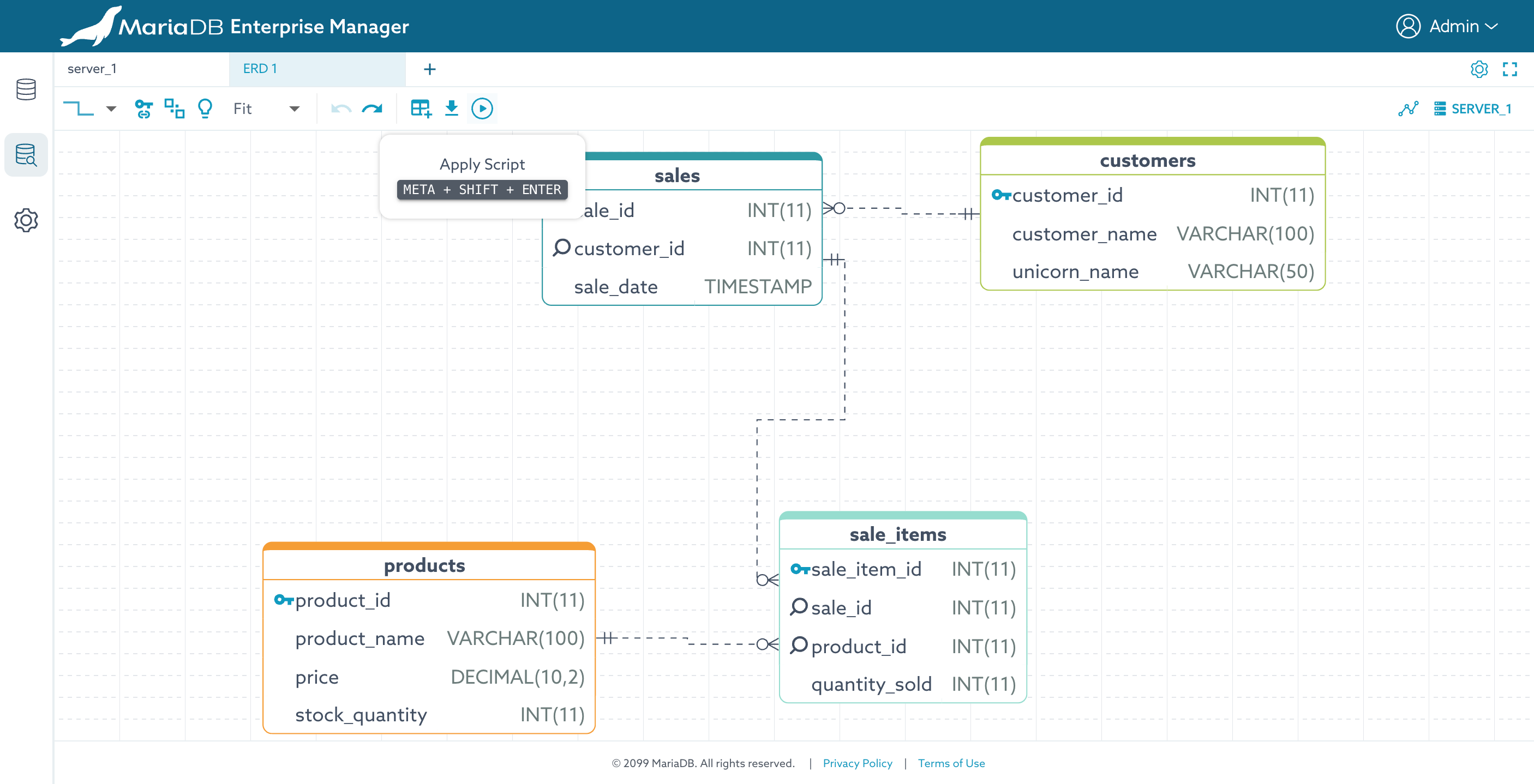Click the redo arrow icon
1534x784 pixels.
click(372, 108)
